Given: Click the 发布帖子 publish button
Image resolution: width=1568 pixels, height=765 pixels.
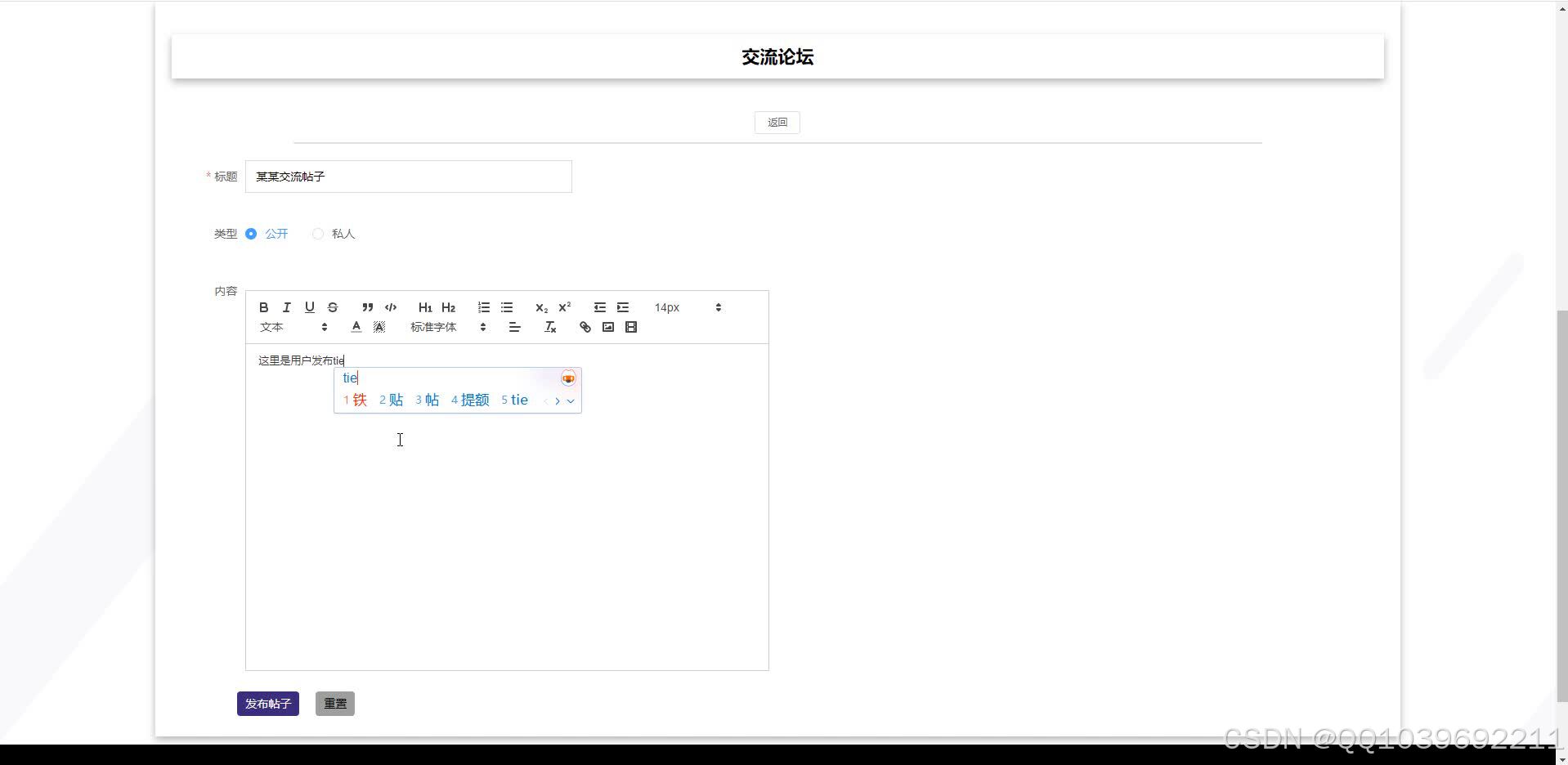Looking at the screenshot, I should coord(267,703).
